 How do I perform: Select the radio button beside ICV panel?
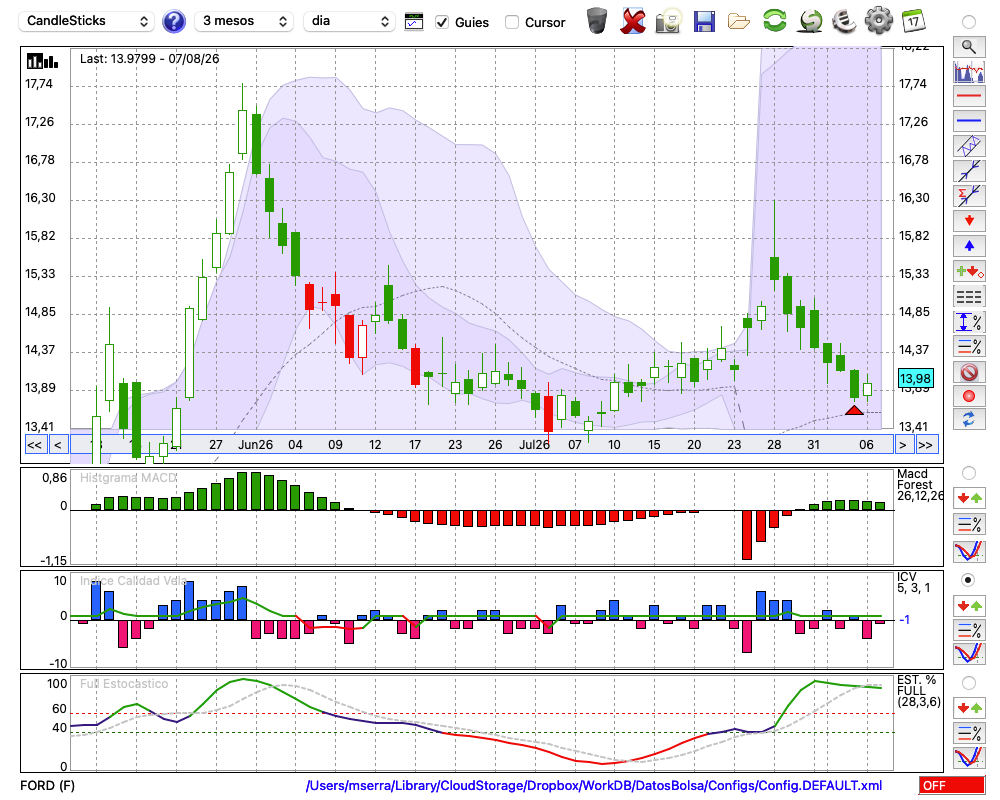coord(968,580)
